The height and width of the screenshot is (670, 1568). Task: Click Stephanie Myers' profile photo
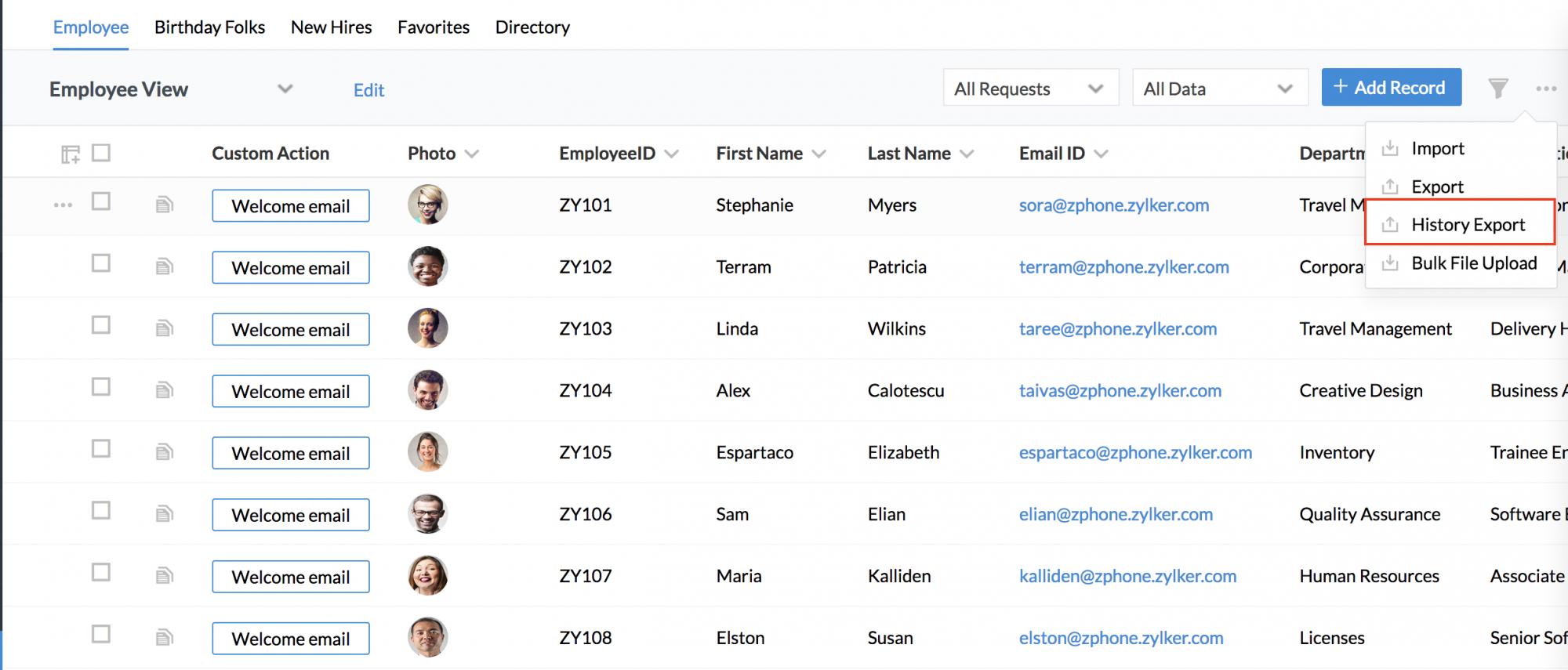428,205
